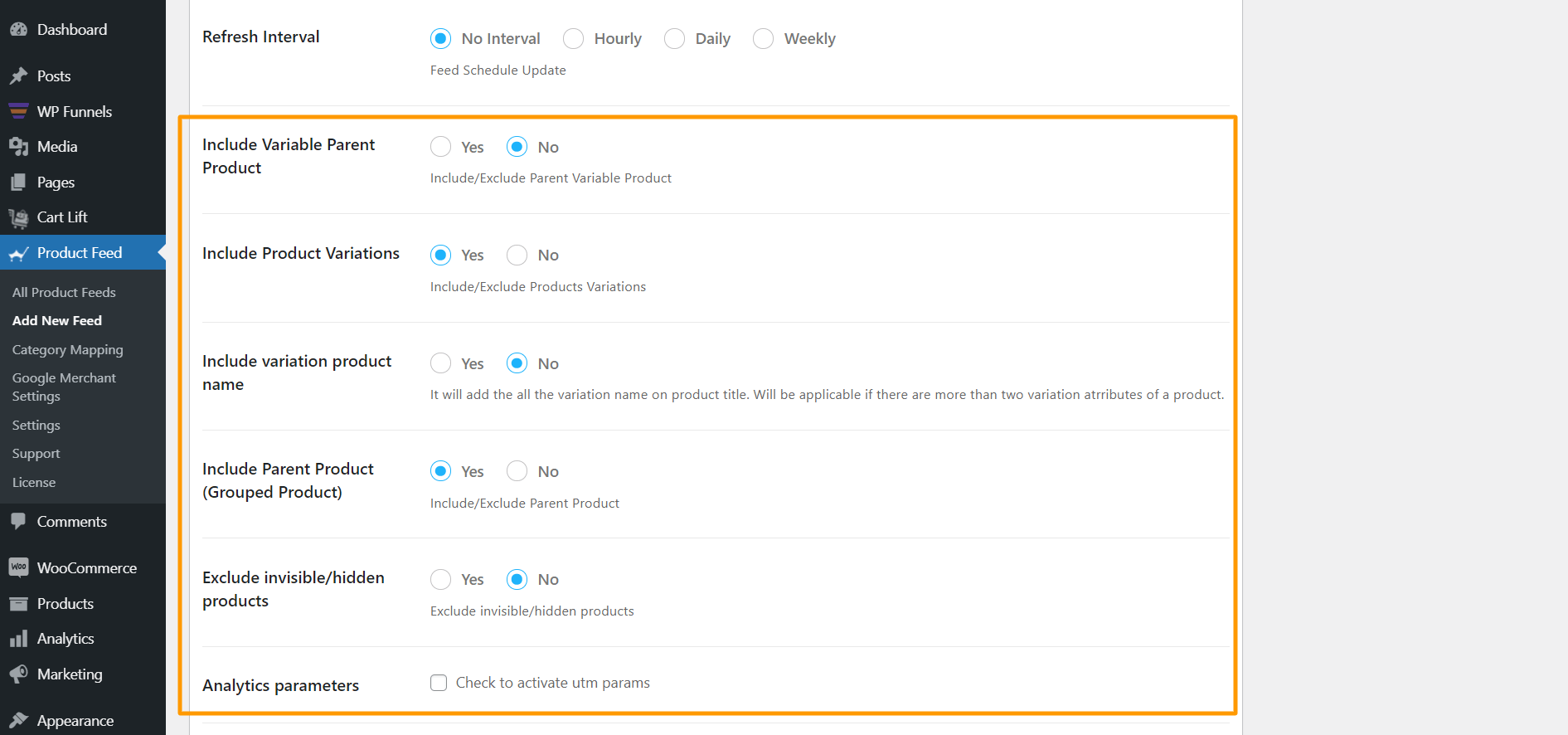
Task: Click 'Include/Exclude Parent Variable Product' description
Action: (551, 178)
